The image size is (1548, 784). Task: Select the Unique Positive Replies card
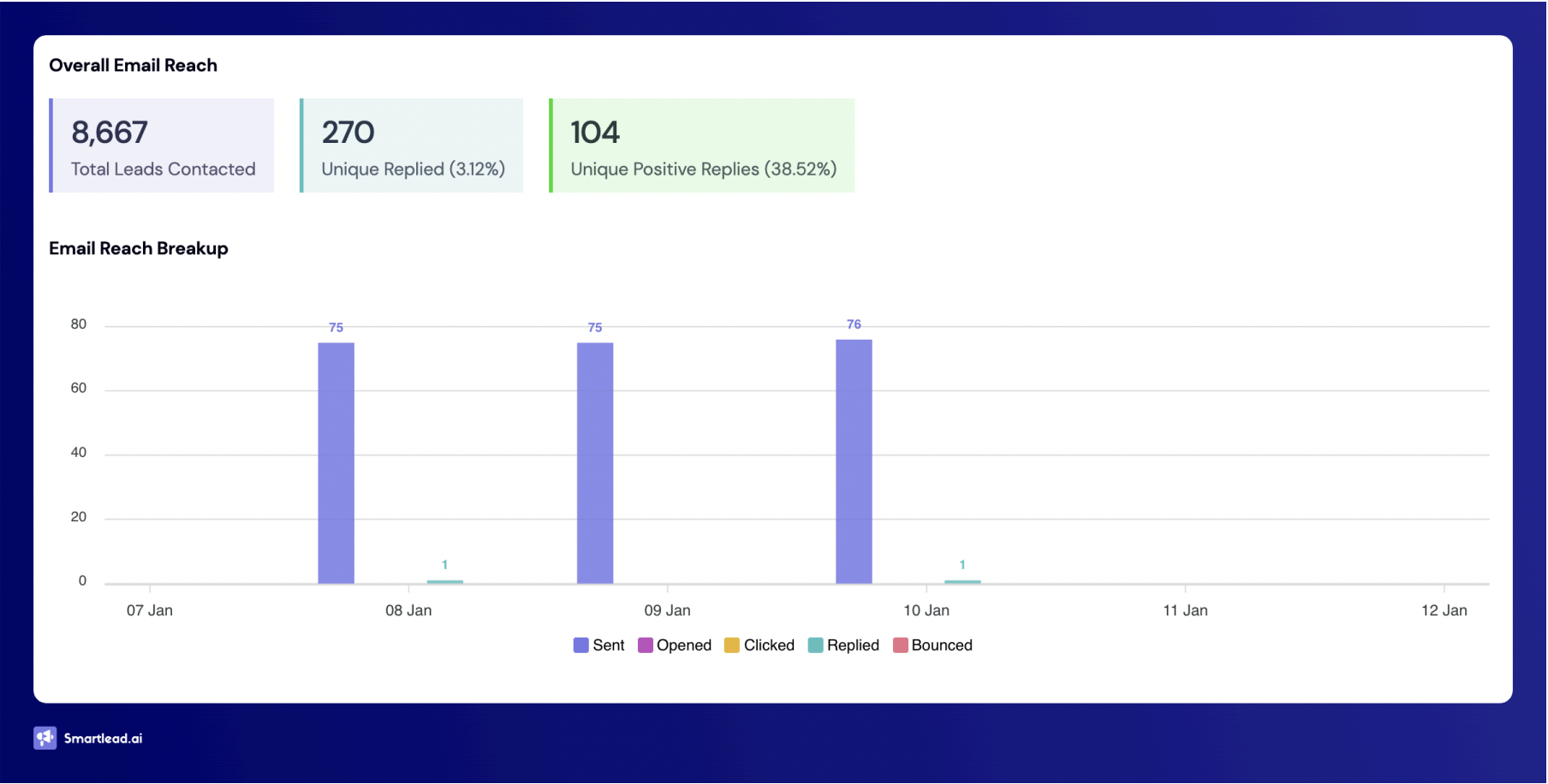pos(702,146)
